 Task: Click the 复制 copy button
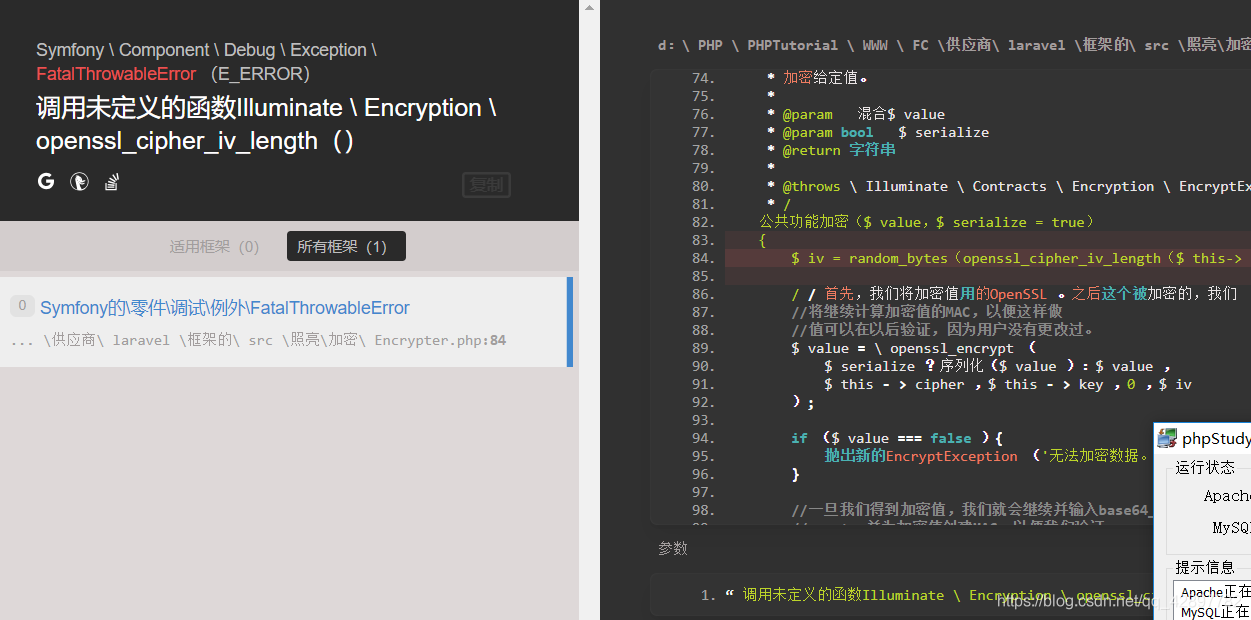click(x=487, y=185)
